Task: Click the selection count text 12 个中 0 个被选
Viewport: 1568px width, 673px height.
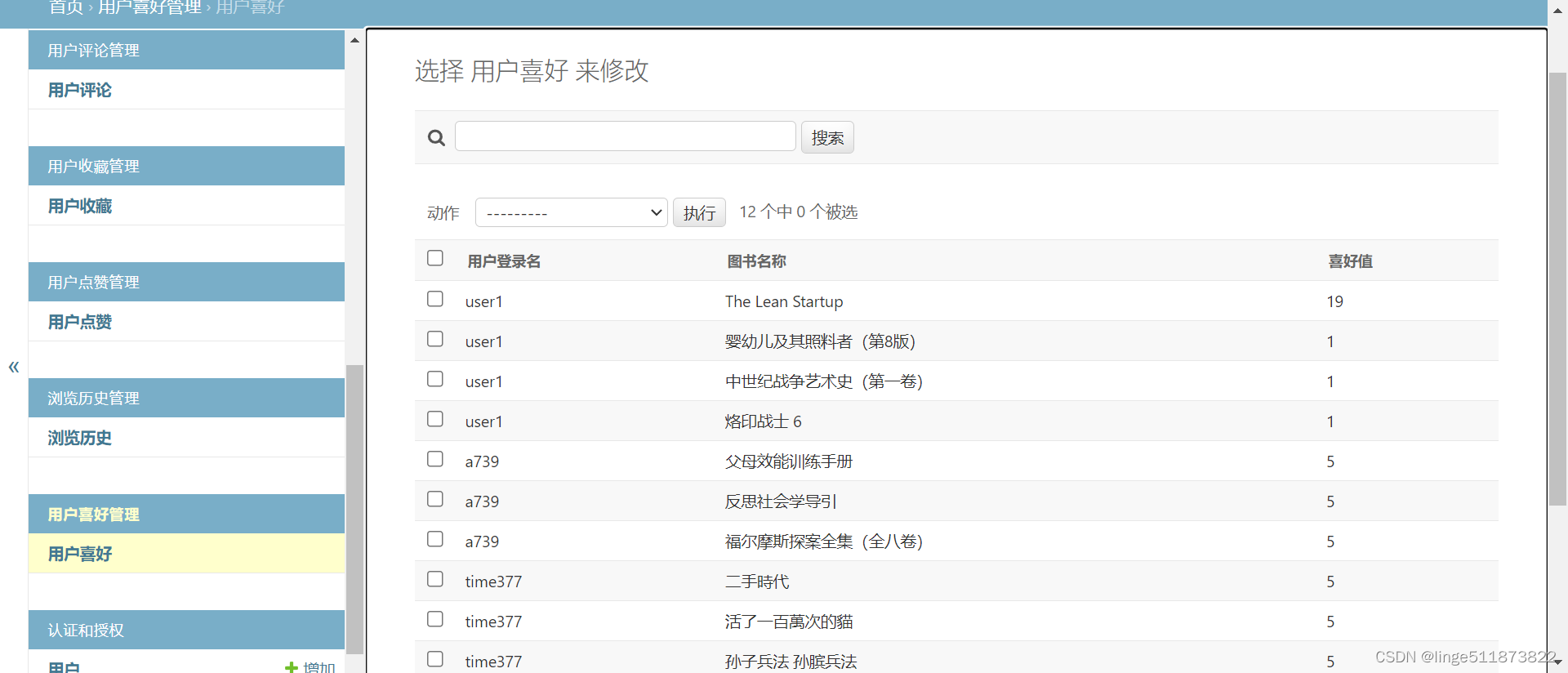Action: coord(798,212)
